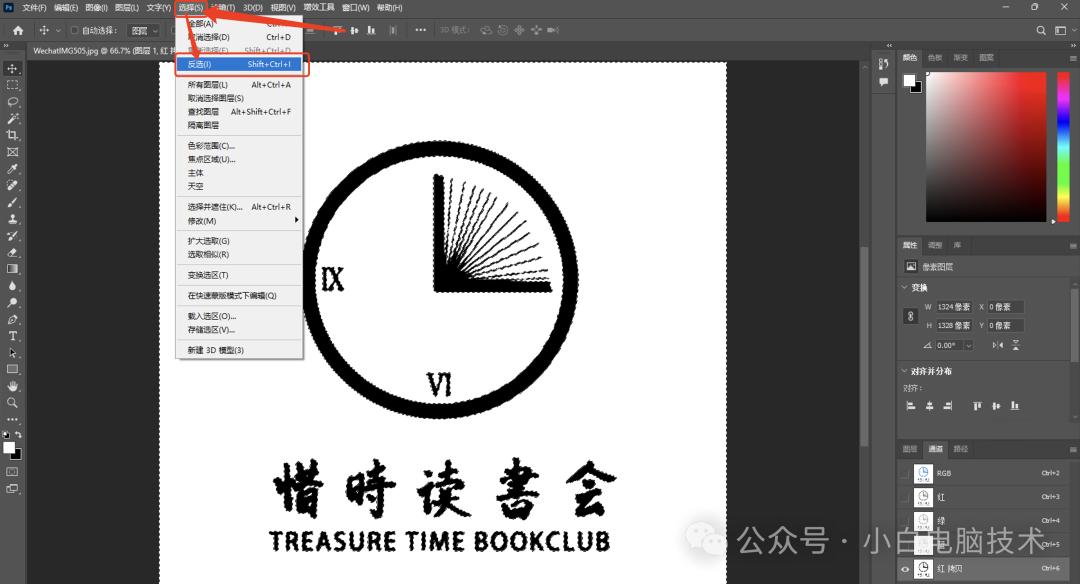Choose 选择并遮住(K)... menu entry

[x=239, y=207]
